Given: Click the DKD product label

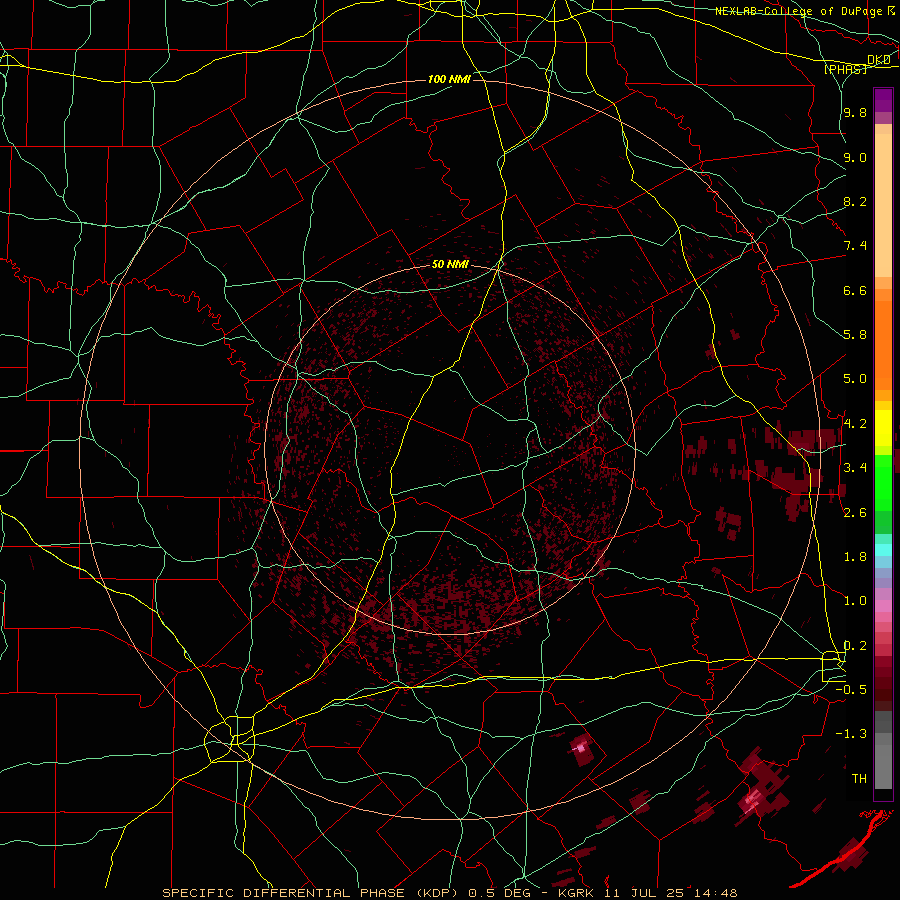Looking at the screenshot, I should (x=879, y=60).
